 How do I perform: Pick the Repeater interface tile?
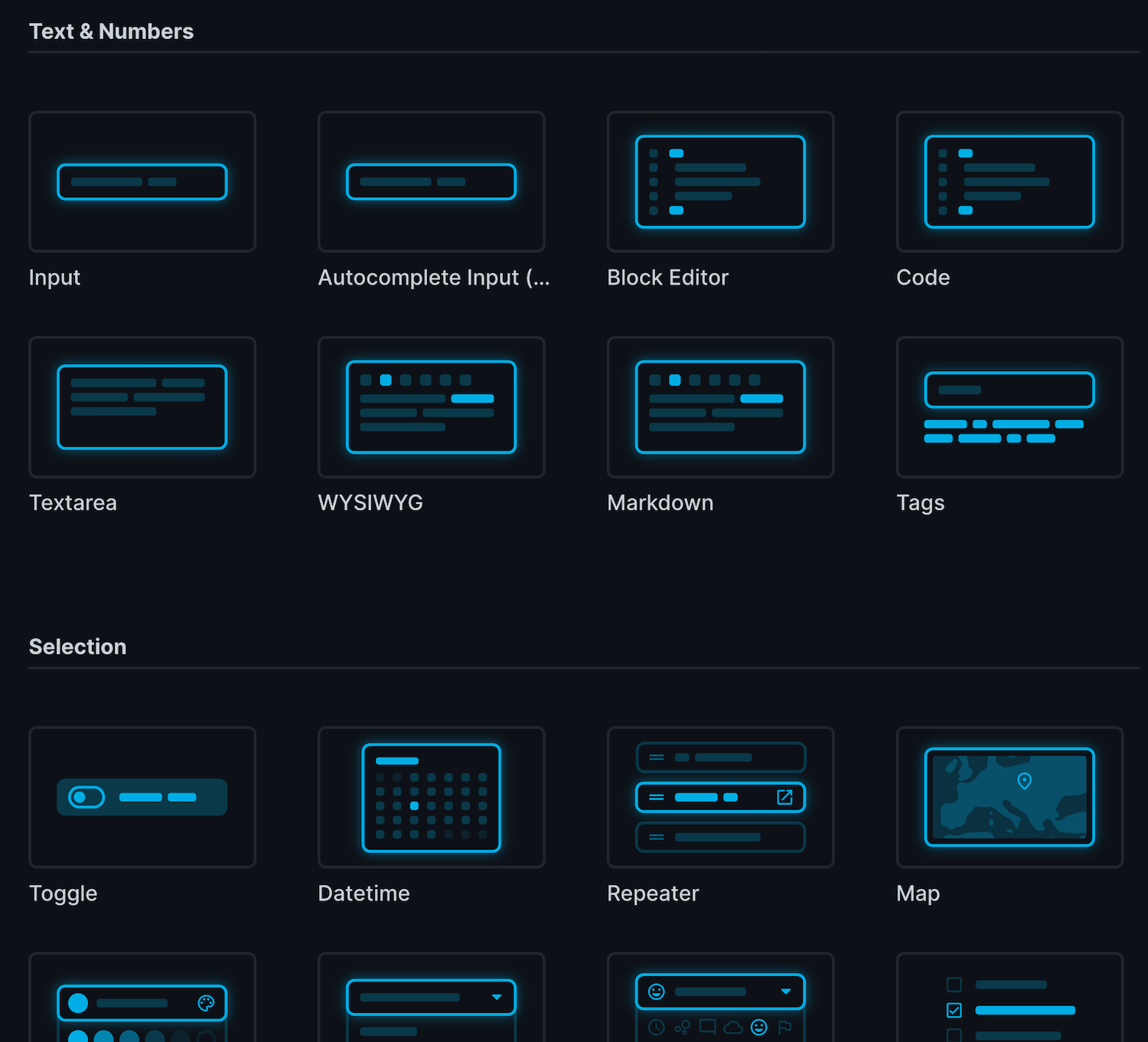pyautogui.click(x=720, y=797)
